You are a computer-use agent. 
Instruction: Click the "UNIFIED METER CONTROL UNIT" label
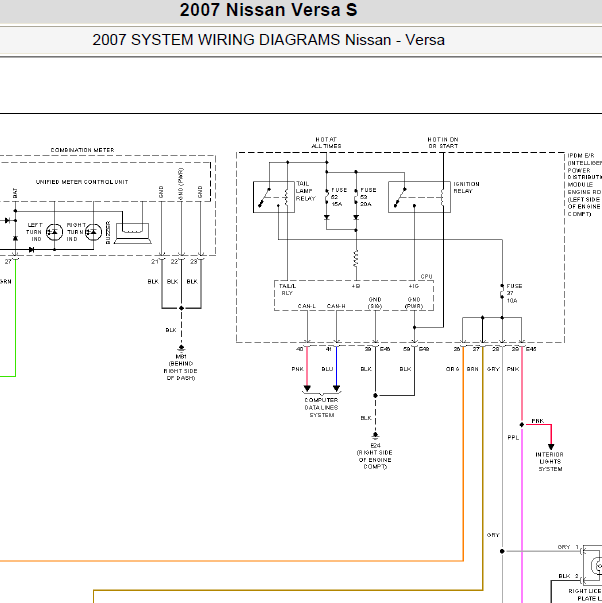(82, 182)
